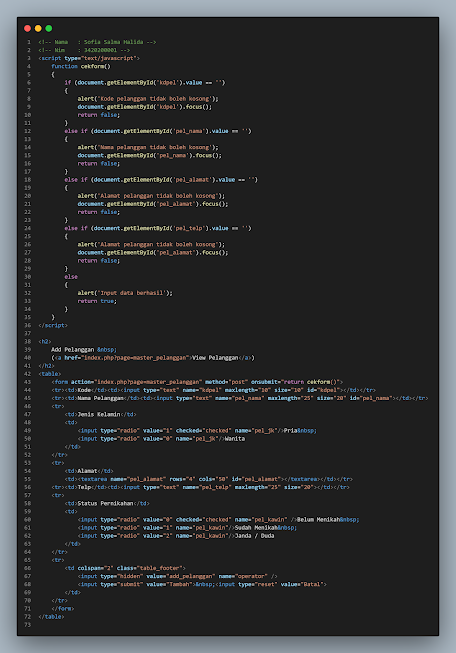Click the opening <h2> tag on line 38
Image resolution: width=456 pixels, height=653 pixels.
pos(45,341)
